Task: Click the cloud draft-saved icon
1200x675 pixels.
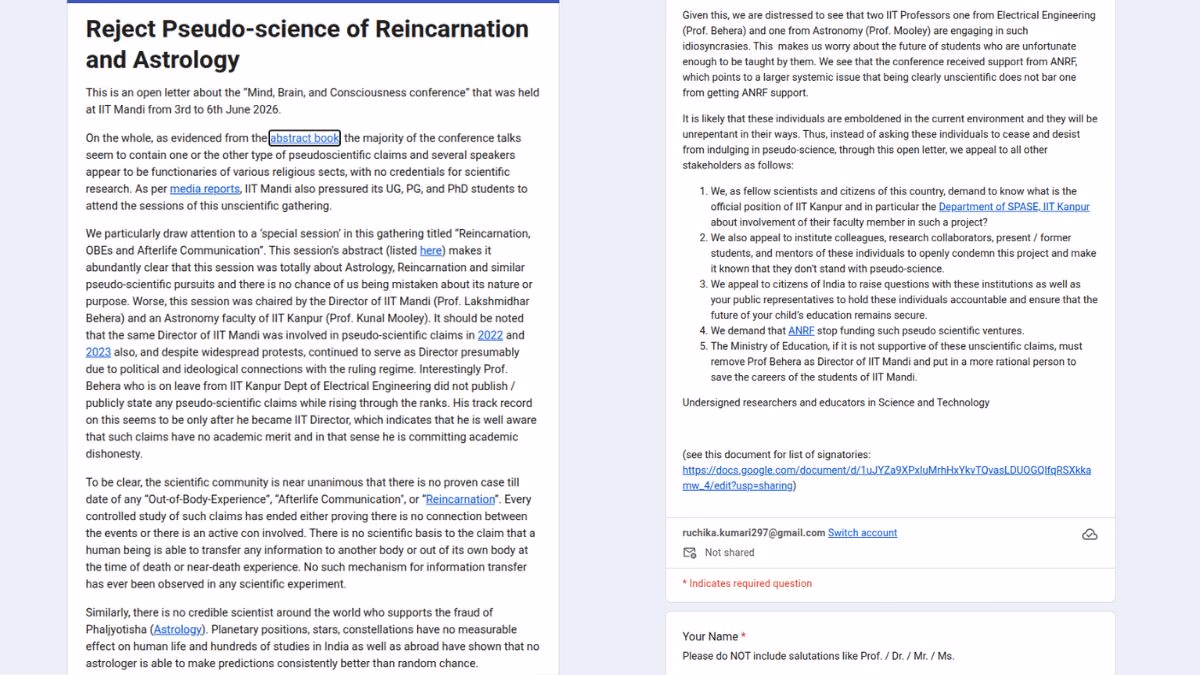Action: click(1090, 535)
